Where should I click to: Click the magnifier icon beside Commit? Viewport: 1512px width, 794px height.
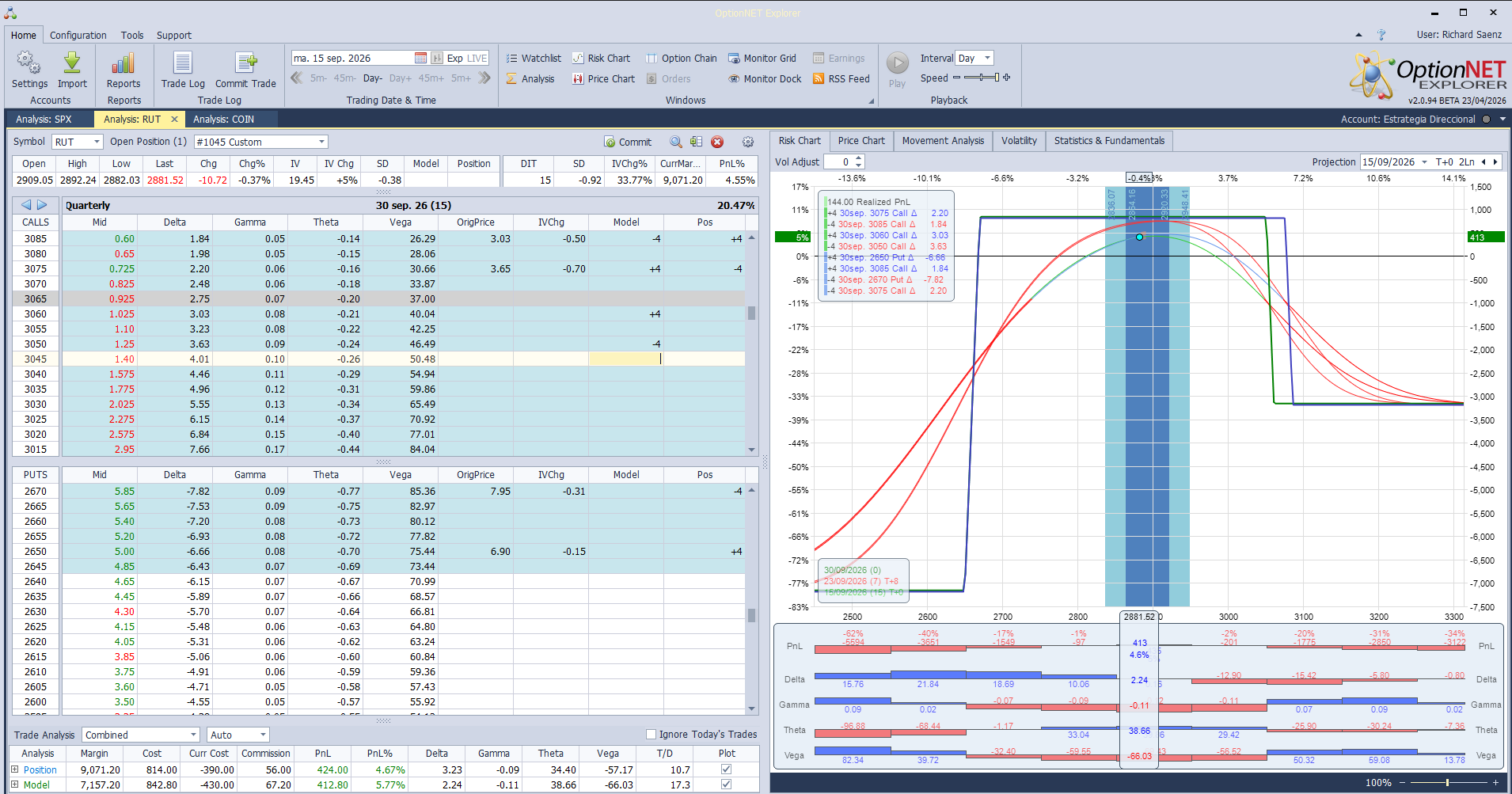click(676, 142)
